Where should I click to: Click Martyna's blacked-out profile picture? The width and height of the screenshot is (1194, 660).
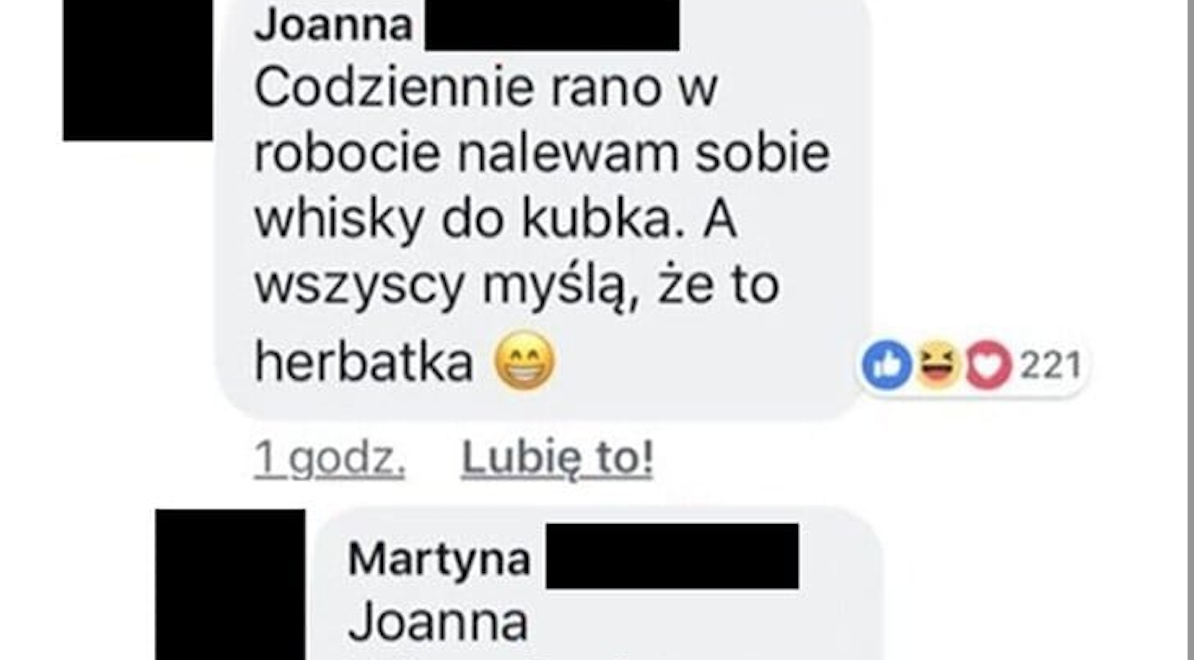[231, 585]
